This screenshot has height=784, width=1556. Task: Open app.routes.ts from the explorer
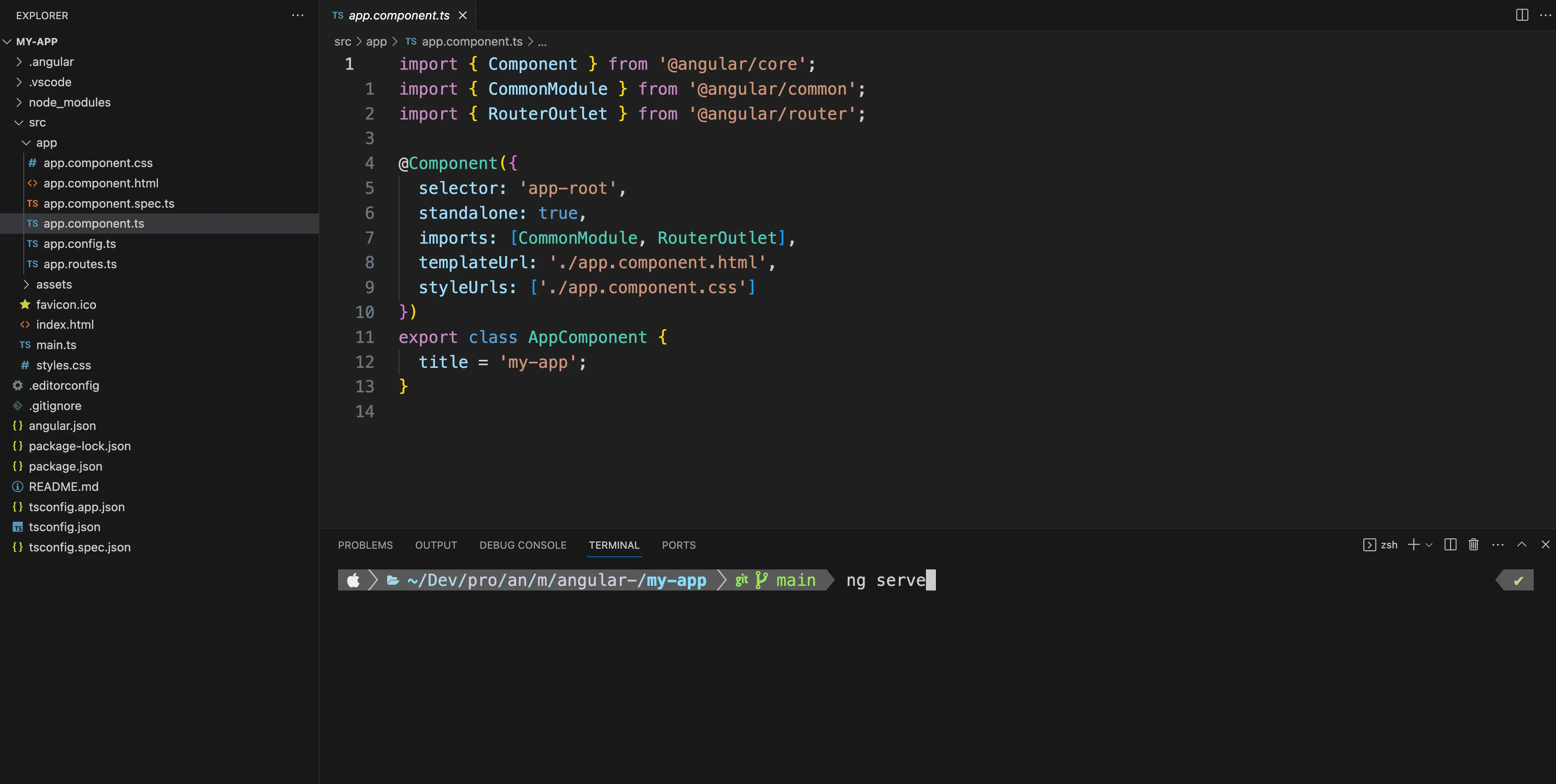pos(80,264)
